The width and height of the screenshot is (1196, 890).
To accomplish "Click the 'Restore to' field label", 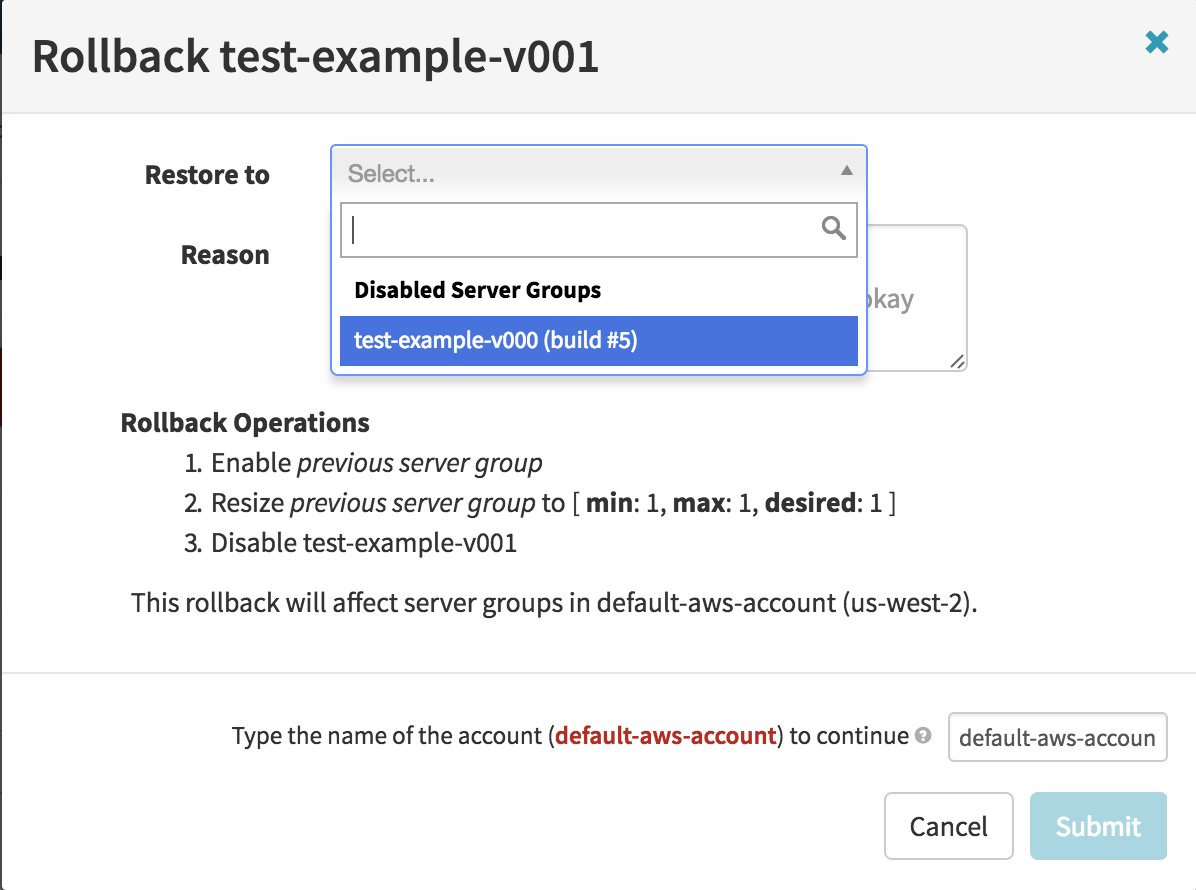I will pos(207,175).
